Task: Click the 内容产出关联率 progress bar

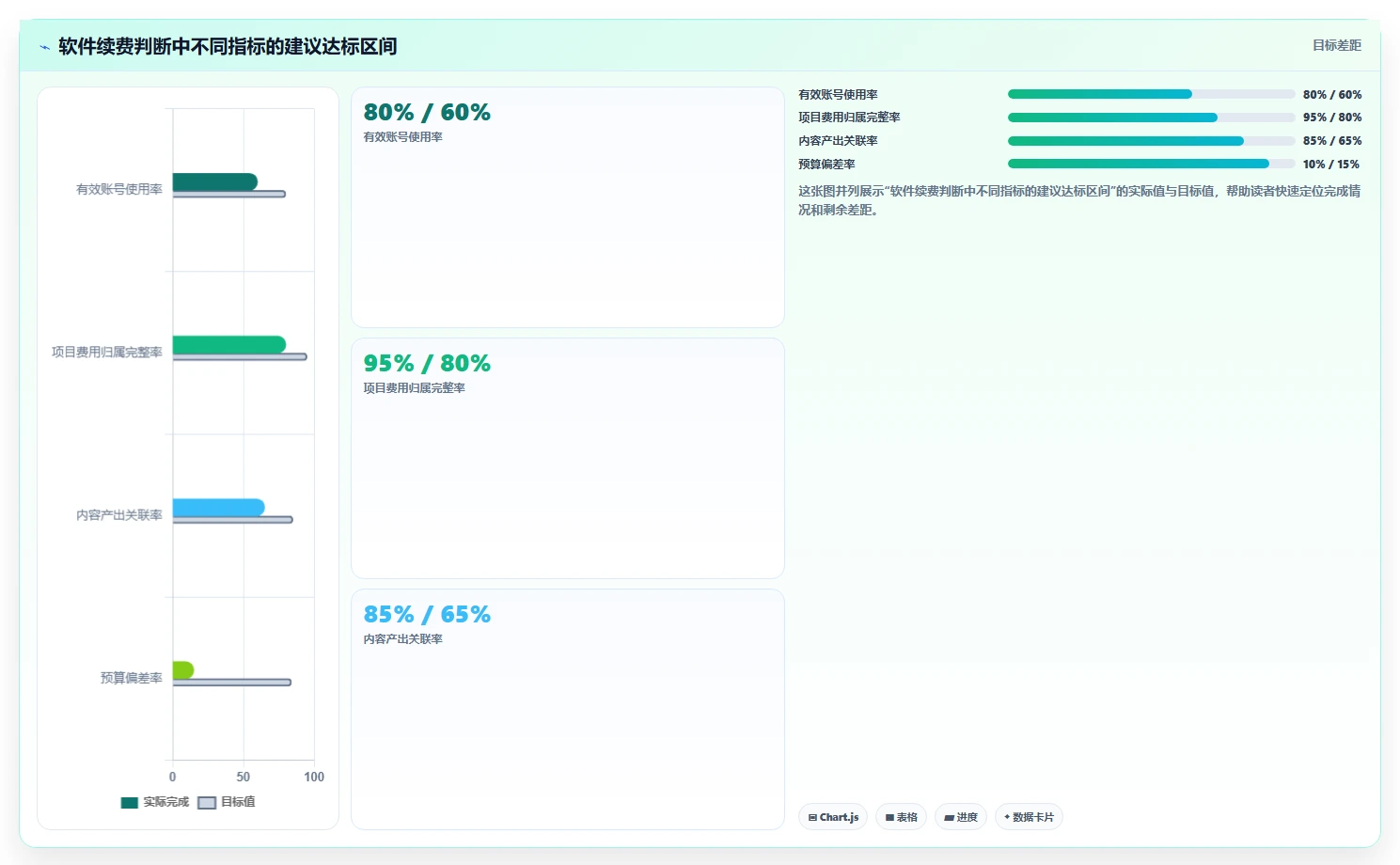Action: (1151, 141)
